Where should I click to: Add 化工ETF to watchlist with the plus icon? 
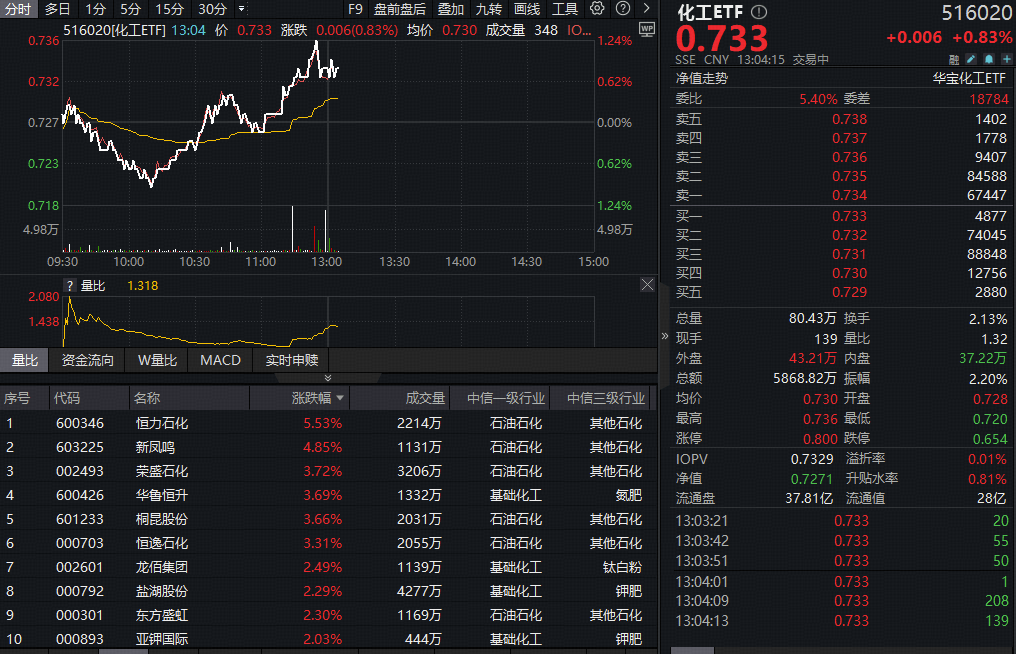1007,59
